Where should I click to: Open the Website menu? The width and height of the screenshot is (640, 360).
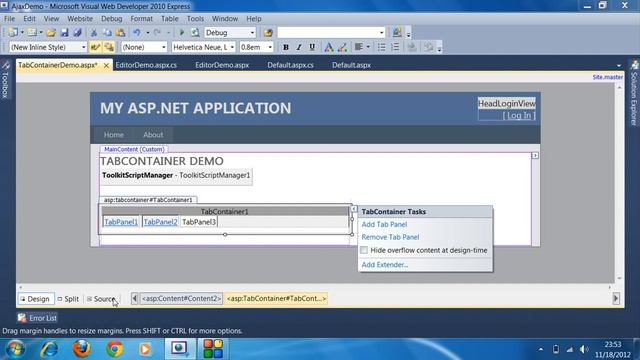click(x=80, y=19)
